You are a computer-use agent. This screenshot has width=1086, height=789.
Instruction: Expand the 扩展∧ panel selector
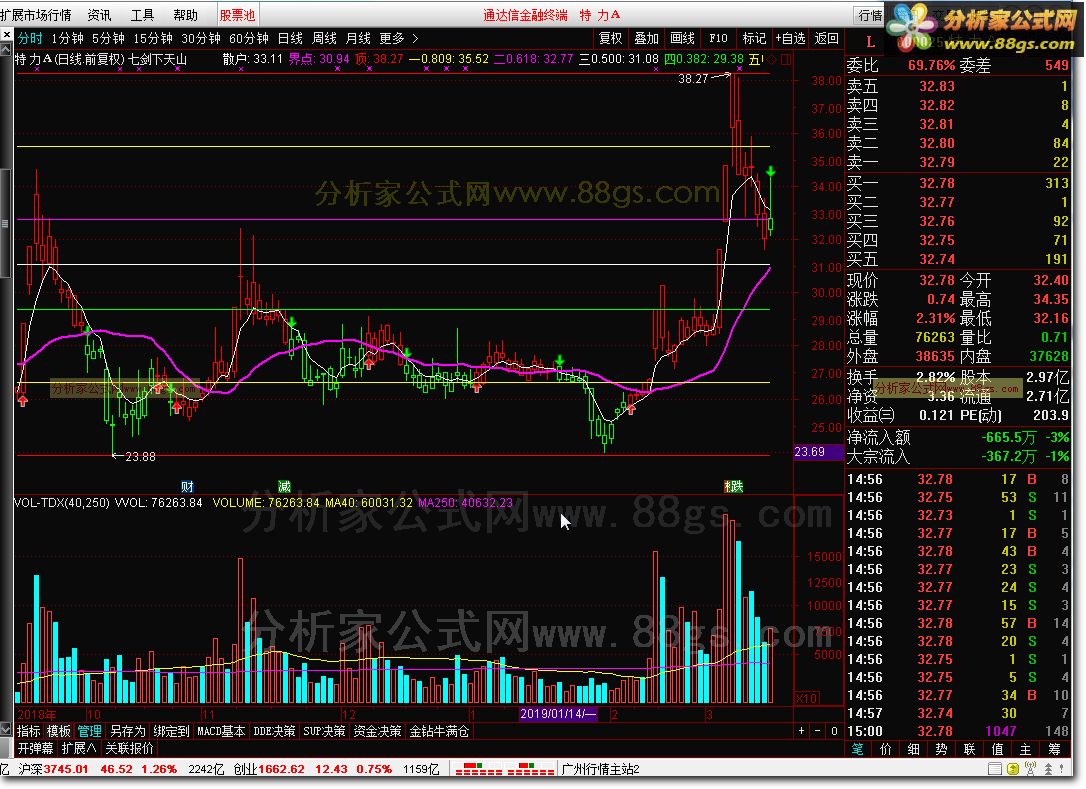coord(79,748)
